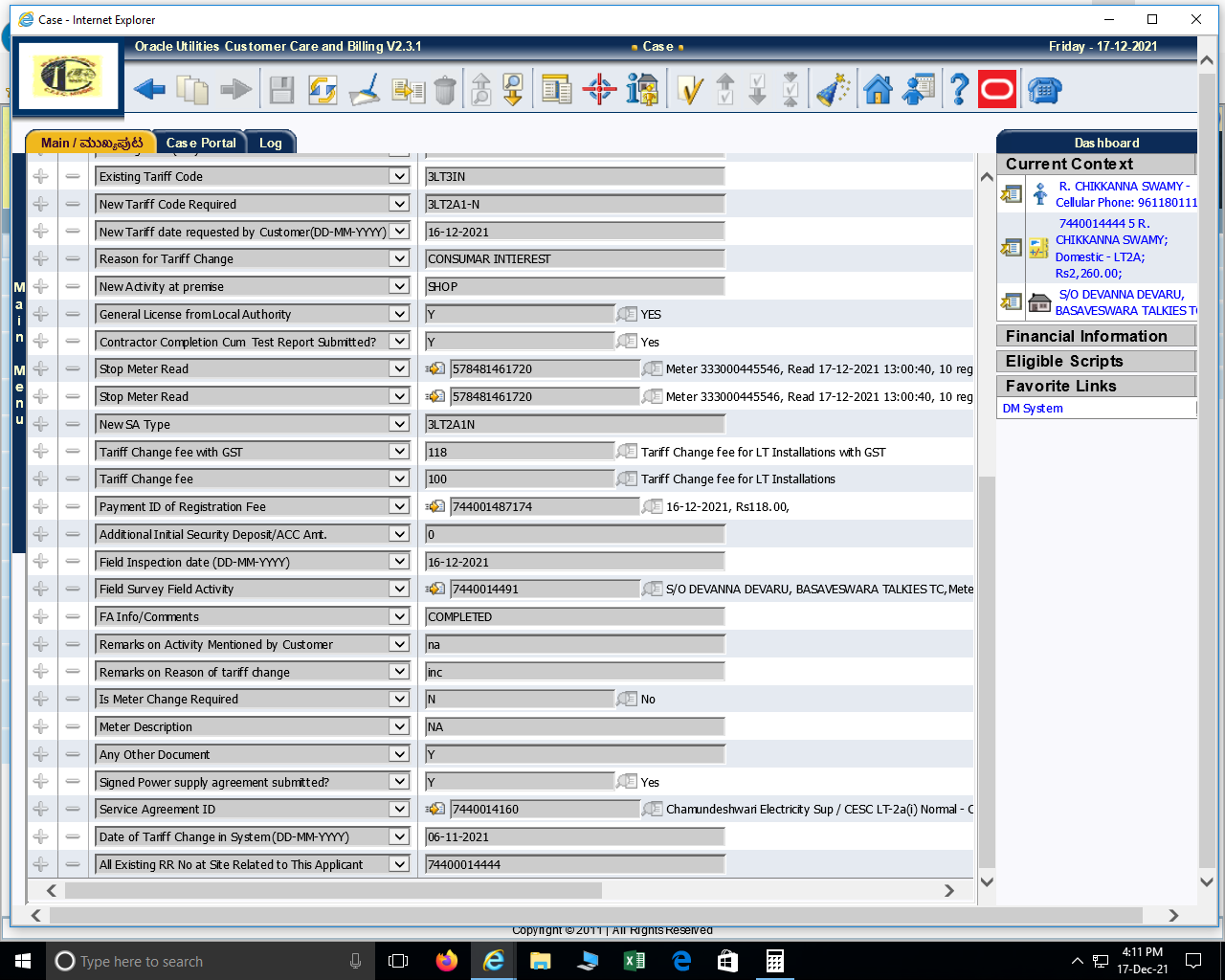Collapse the Favorite Links dashboard section
This screenshot has height=980, width=1225.
coord(1096,386)
